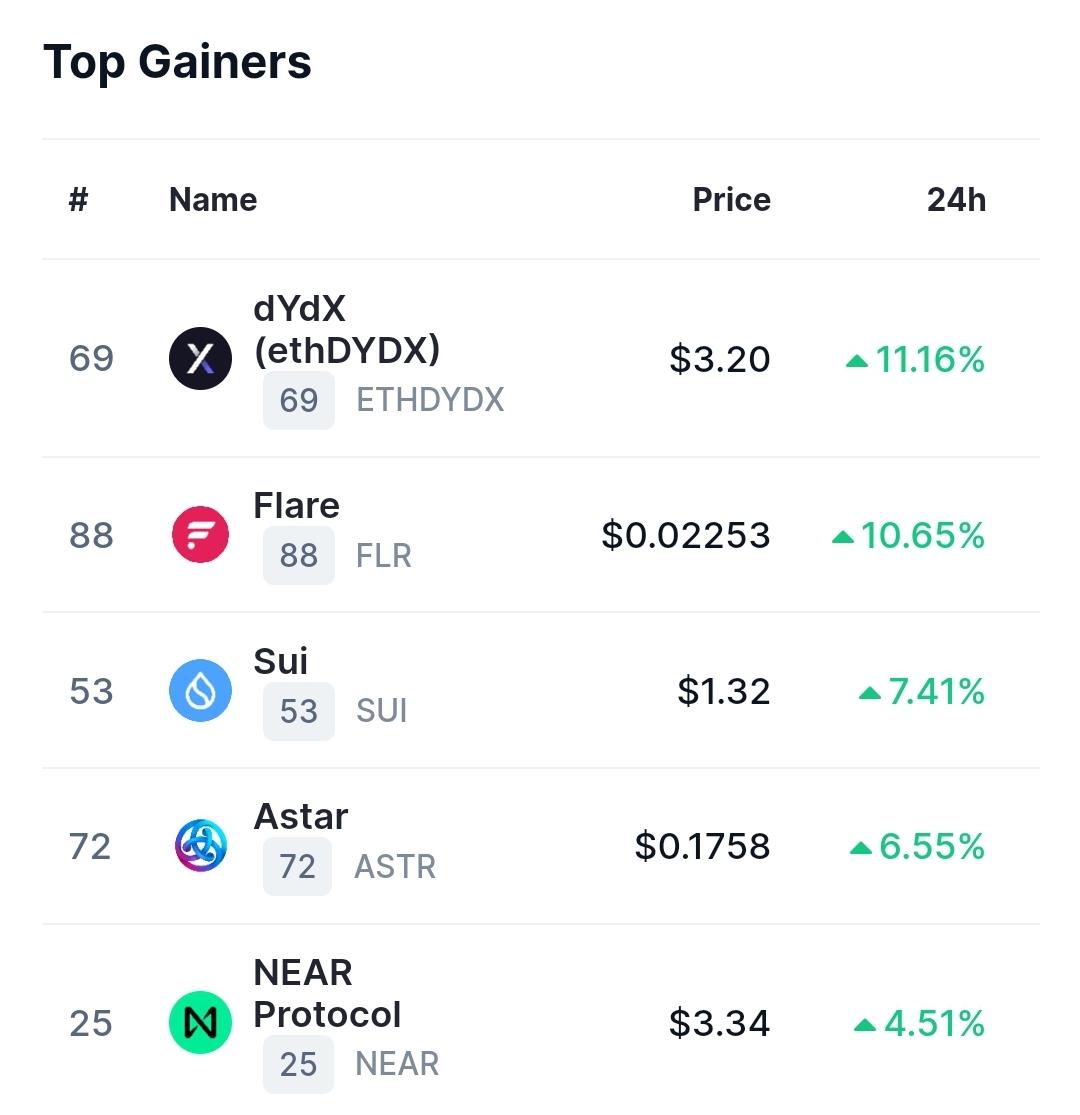Sort by the 24h column header
The image size is (1080, 1115).
click(956, 200)
